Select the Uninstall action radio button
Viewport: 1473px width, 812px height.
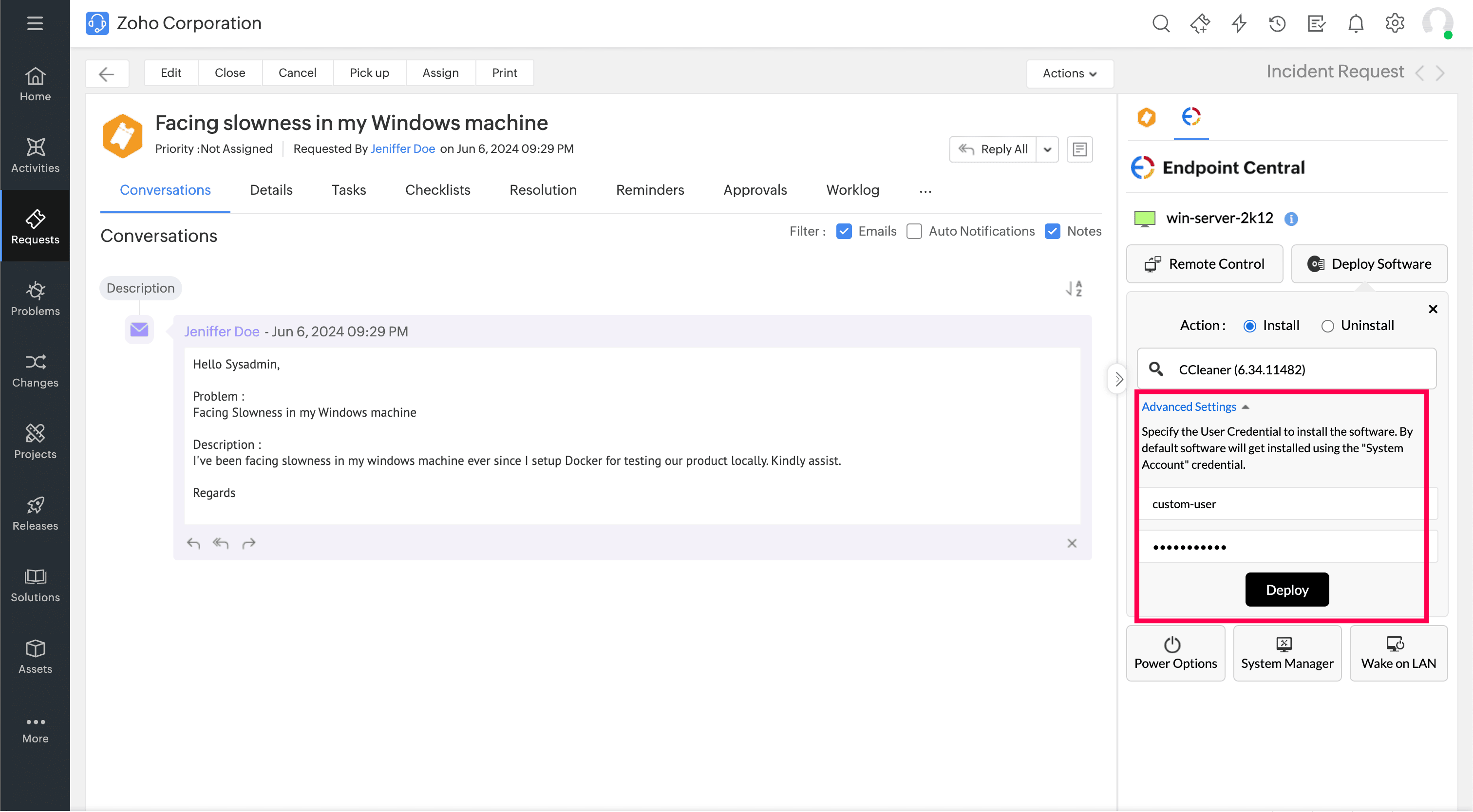1327,326
